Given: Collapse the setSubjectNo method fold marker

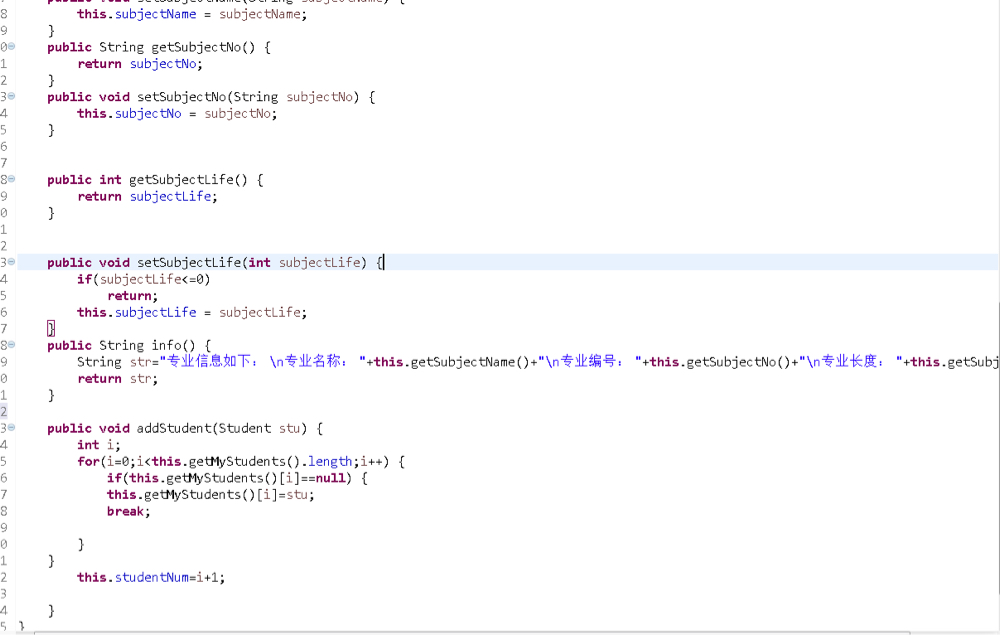Looking at the screenshot, I should [x=11, y=96].
